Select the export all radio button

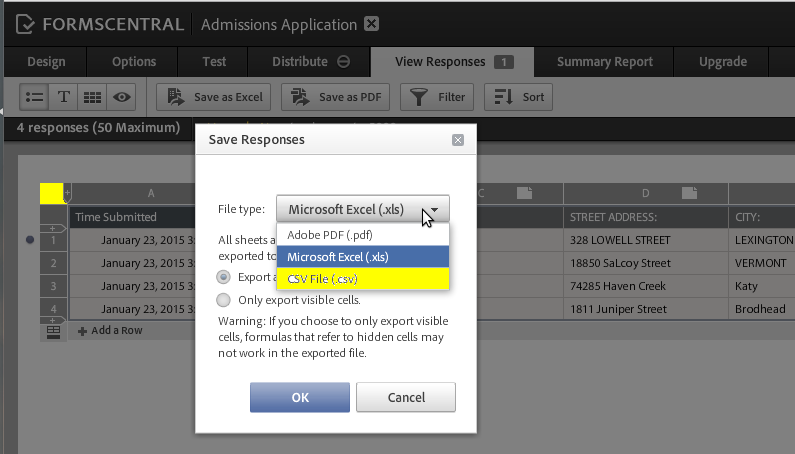[x=224, y=277]
